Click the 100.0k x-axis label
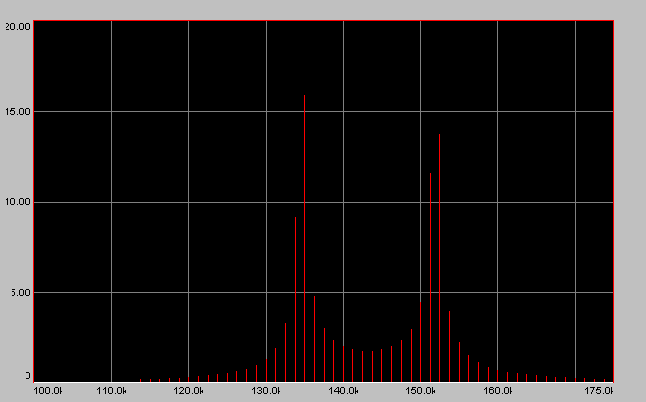Screen dimensions: 646x402 click(x=47, y=390)
